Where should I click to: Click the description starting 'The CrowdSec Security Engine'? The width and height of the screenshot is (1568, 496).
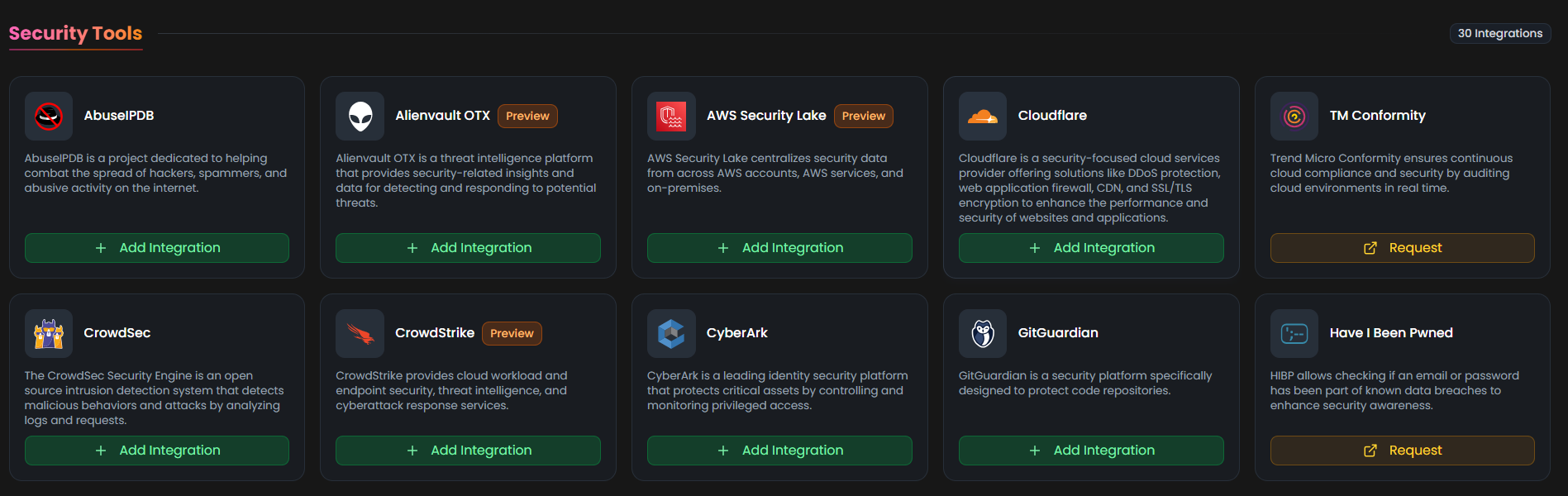(154, 398)
